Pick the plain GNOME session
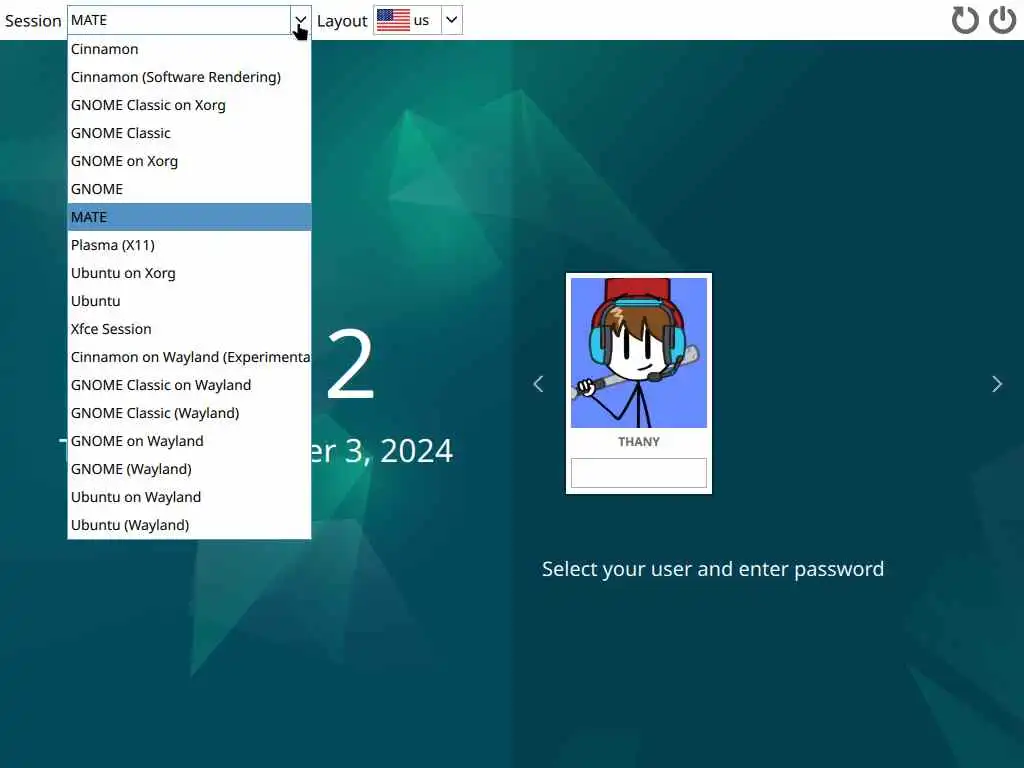 (189, 189)
